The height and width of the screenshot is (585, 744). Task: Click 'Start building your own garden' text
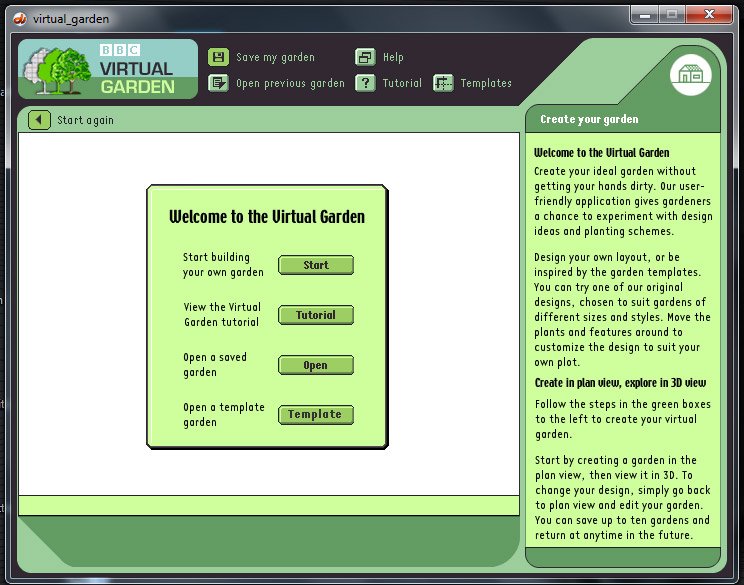(223, 265)
